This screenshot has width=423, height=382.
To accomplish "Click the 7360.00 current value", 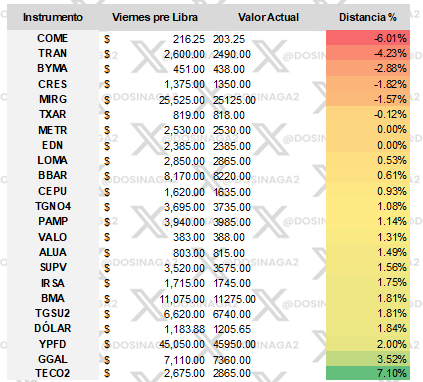I will (232, 360).
